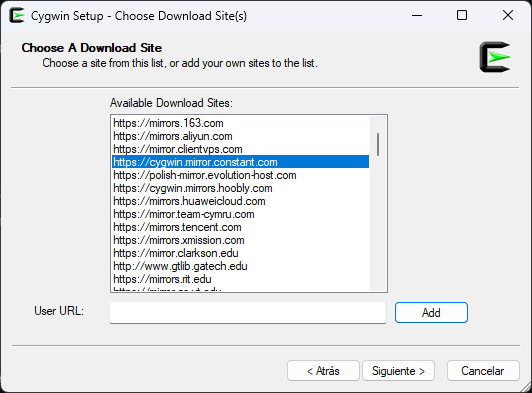Select cygwin.mirrors.hoobly.com mirror
This screenshot has height=393, width=532.
240,188
